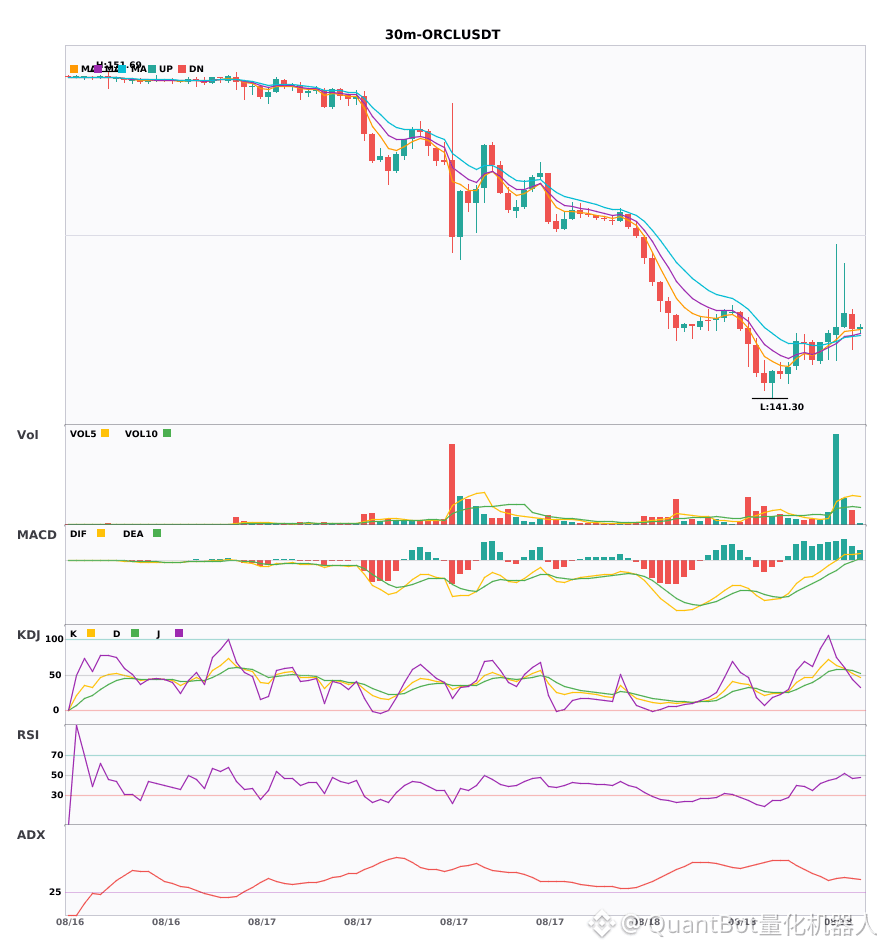Image resolution: width=885 pixels, height=950 pixels.
Task: Click the 0 tick on KDJ axis
Action: pyautogui.click(x=56, y=710)
